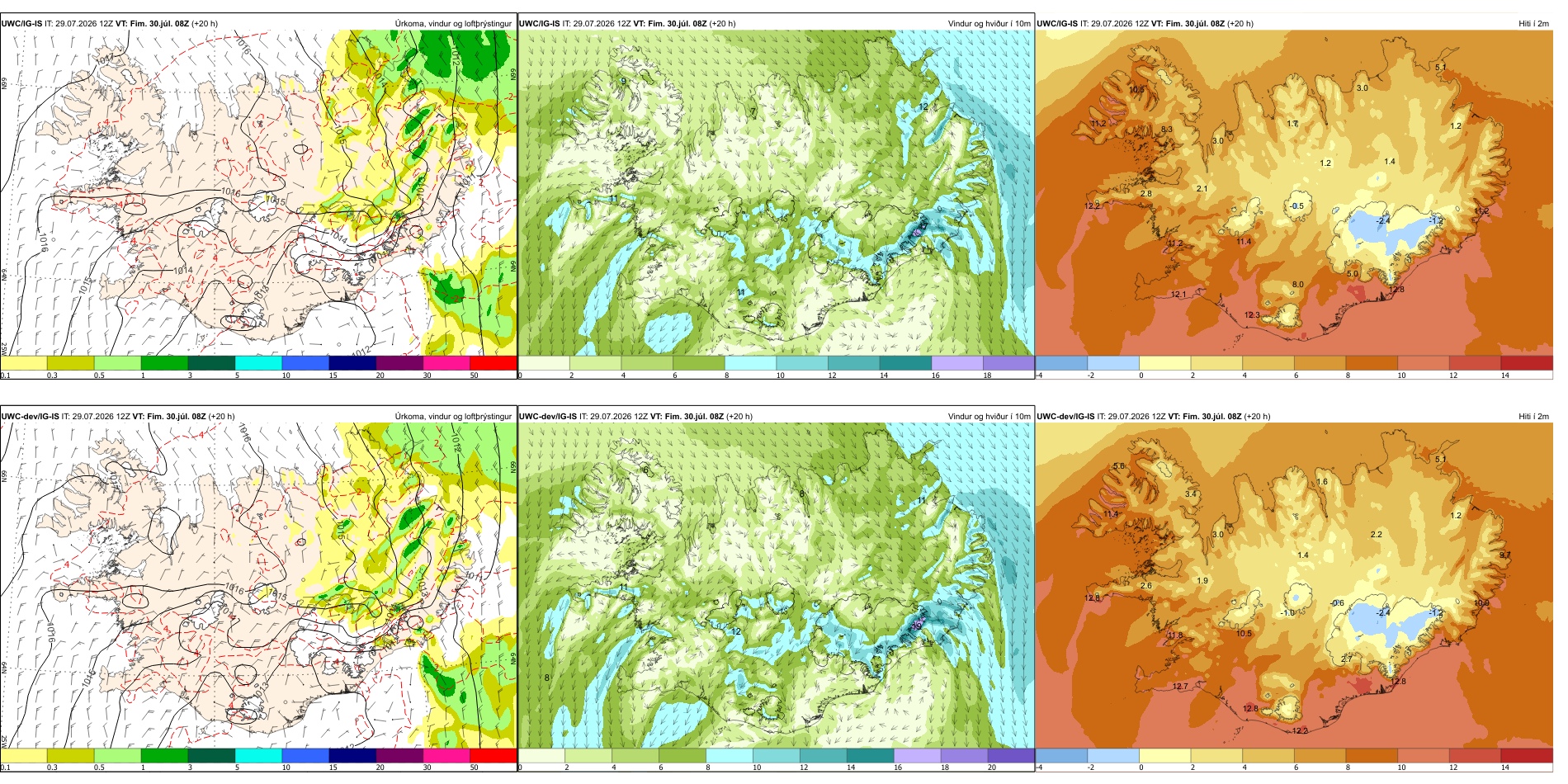1568x784 pixels.
Task: Click the 10.9 value on UWC-dev/IG-IS temperature map
Action: (1482, 603)
